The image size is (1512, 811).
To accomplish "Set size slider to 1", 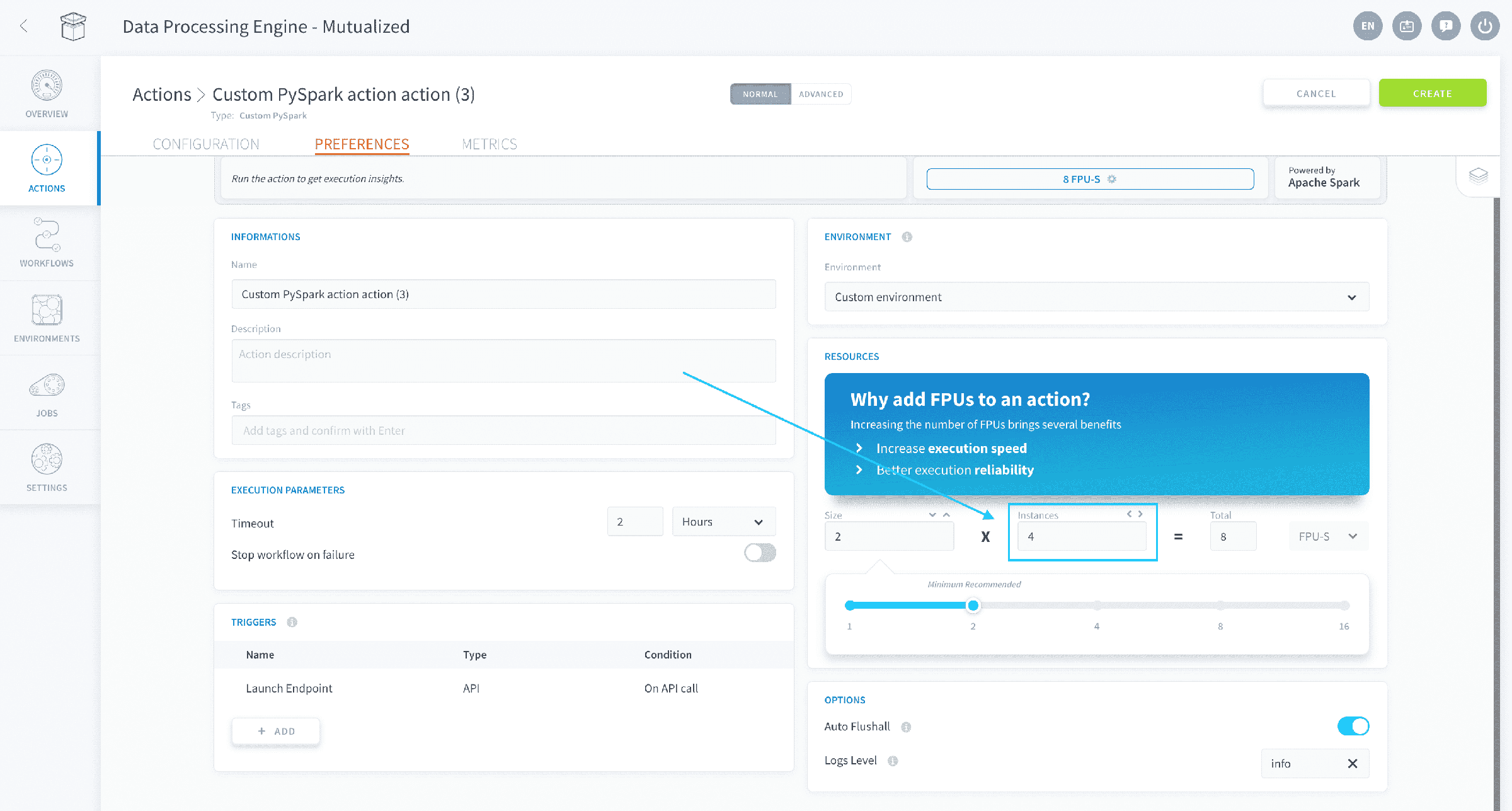I will pos(850,606).
